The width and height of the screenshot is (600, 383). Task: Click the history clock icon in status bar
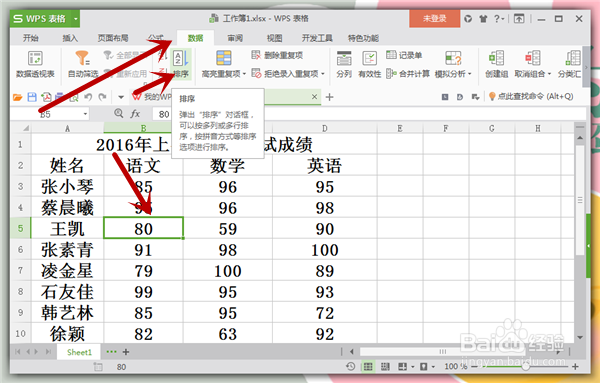click(351, 367)
